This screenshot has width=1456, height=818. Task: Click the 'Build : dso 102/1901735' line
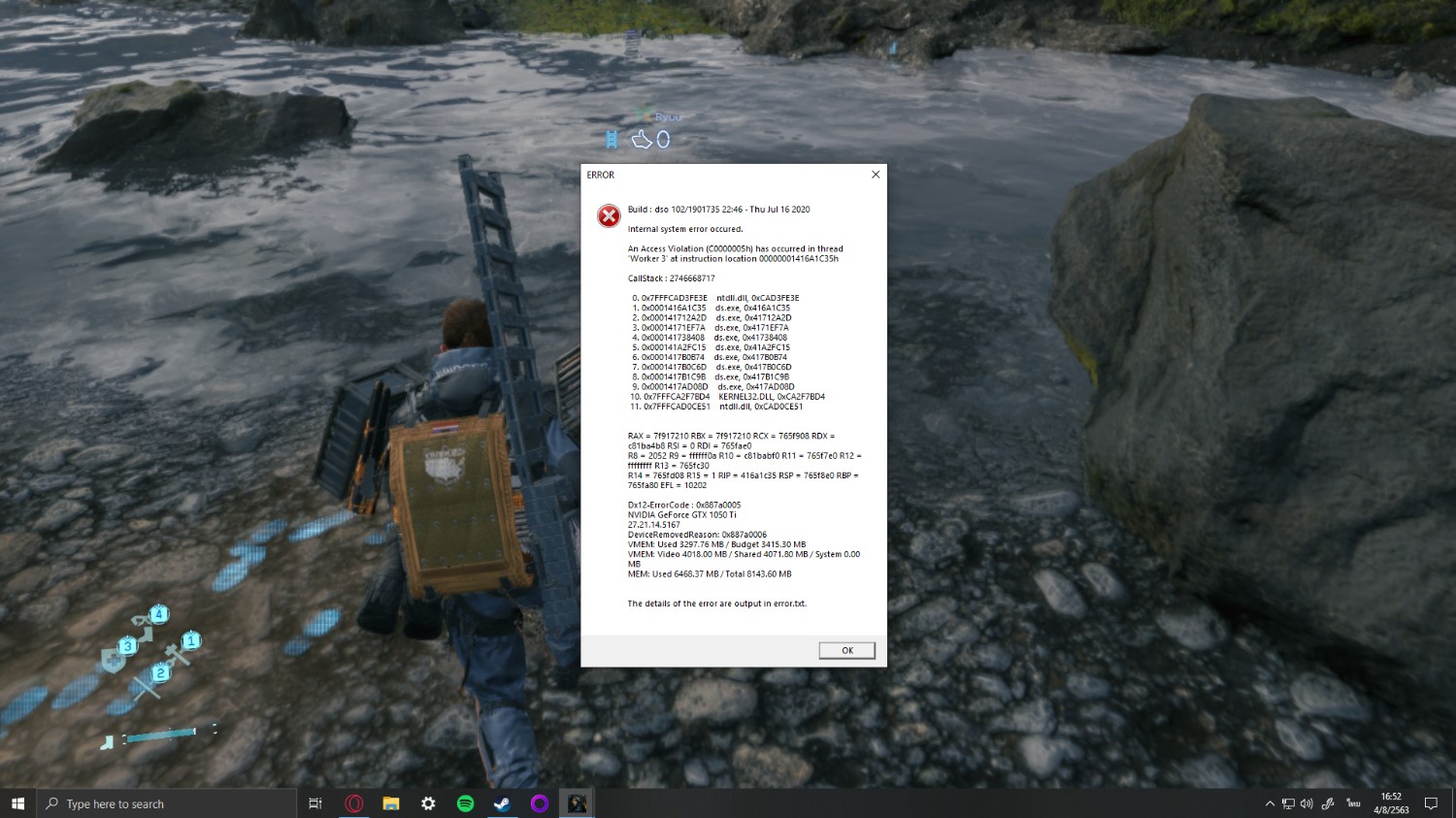[718, 210]
